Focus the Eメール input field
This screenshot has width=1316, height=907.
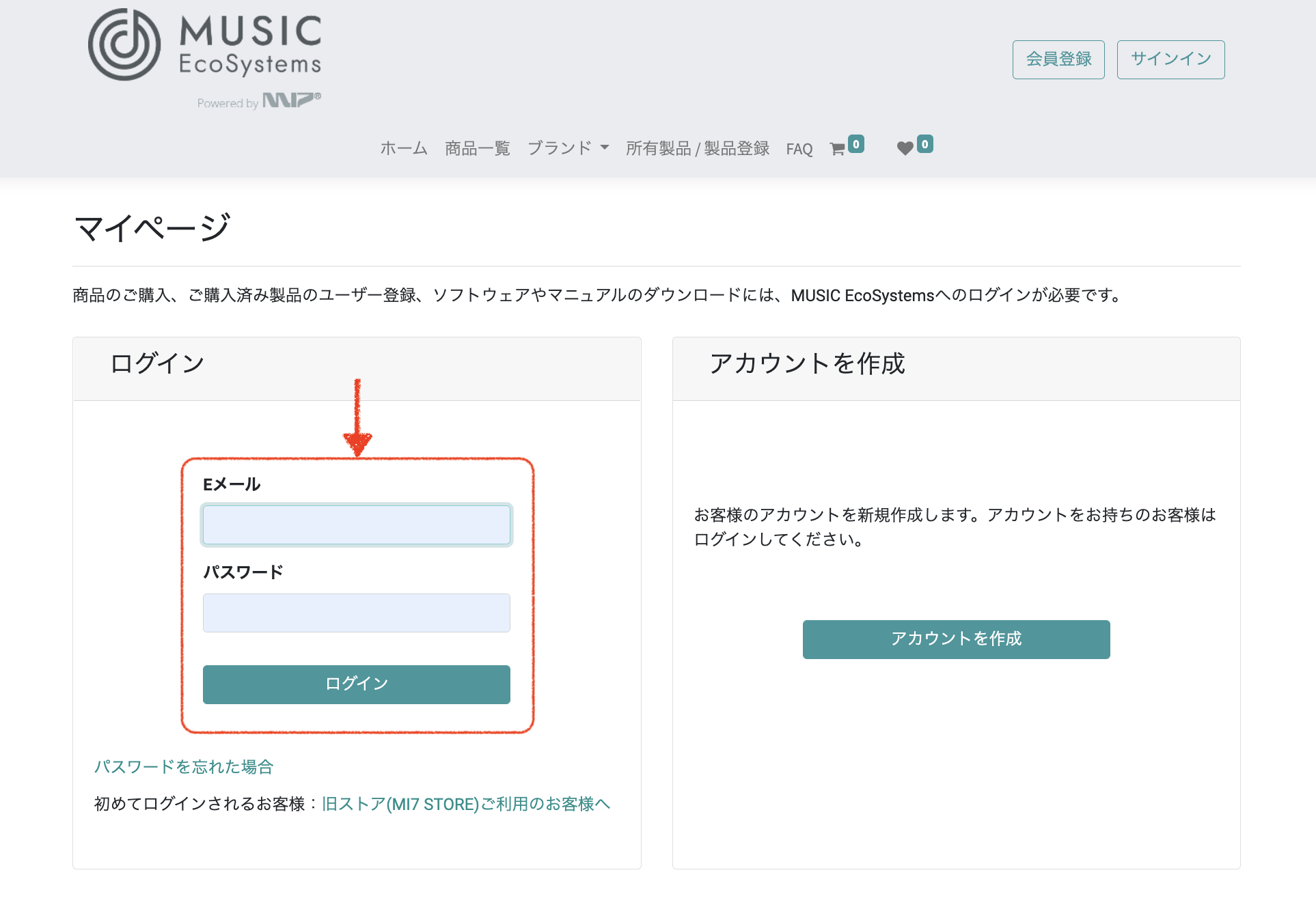click(x=357, y=525)
